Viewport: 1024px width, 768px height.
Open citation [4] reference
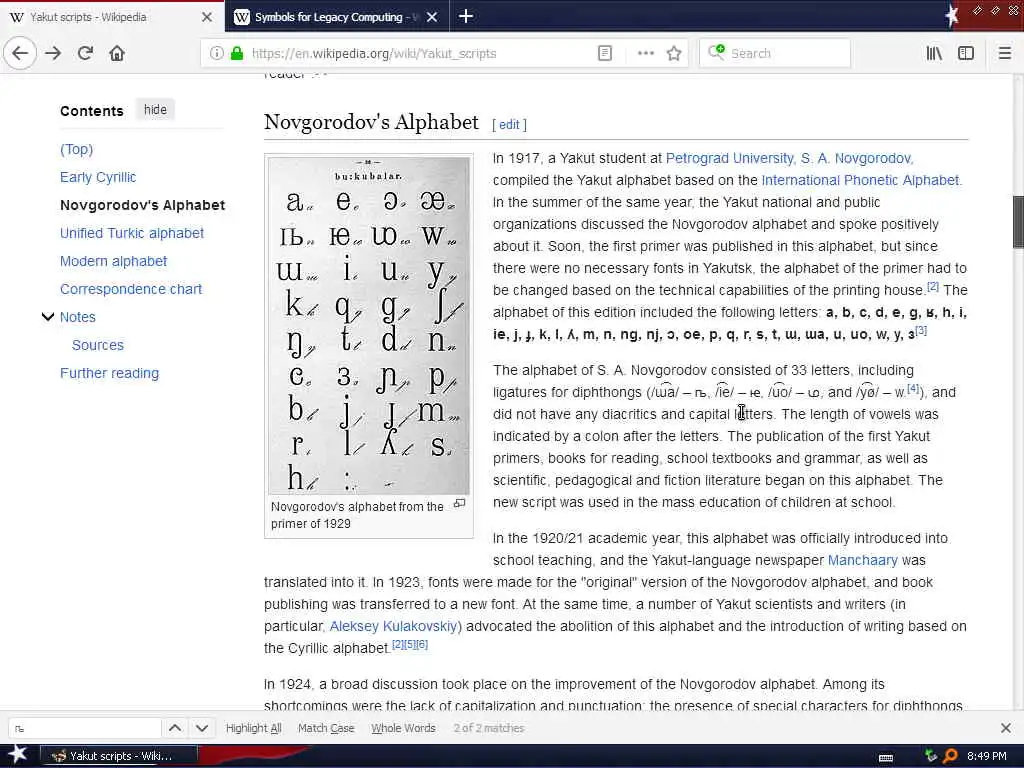(x=913, y=389)
